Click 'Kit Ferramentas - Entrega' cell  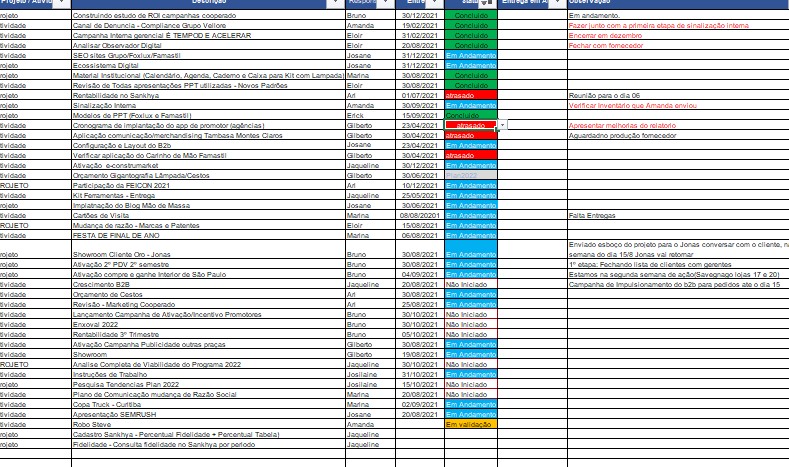tap(208, 195)
